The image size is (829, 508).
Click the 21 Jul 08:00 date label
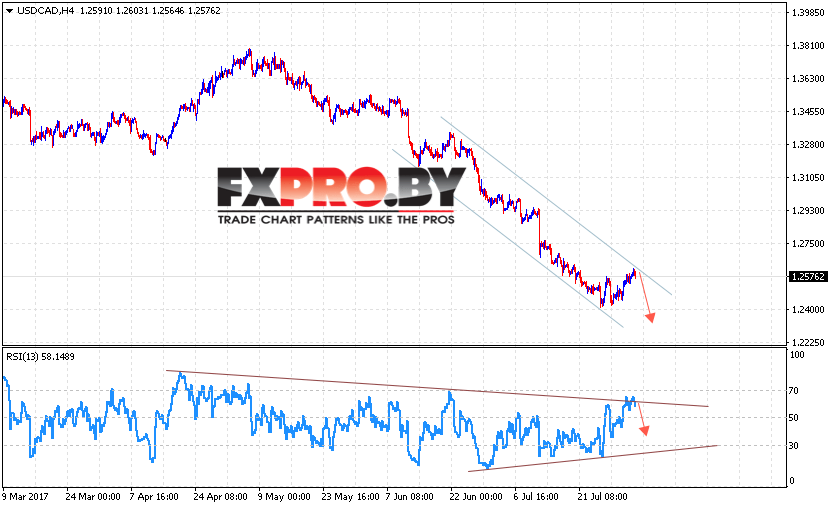602,497
